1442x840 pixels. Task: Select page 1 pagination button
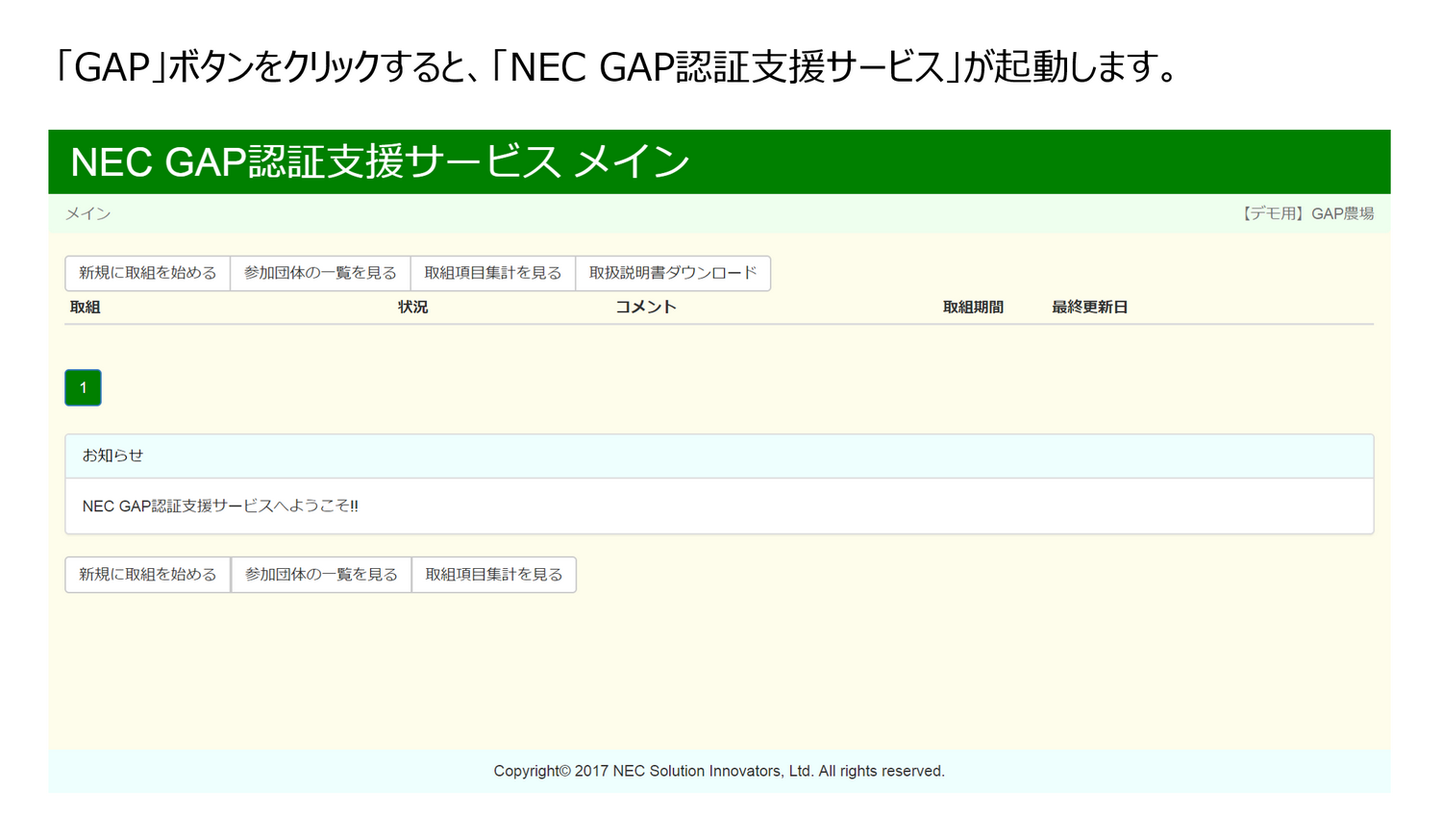coord(83,387)
